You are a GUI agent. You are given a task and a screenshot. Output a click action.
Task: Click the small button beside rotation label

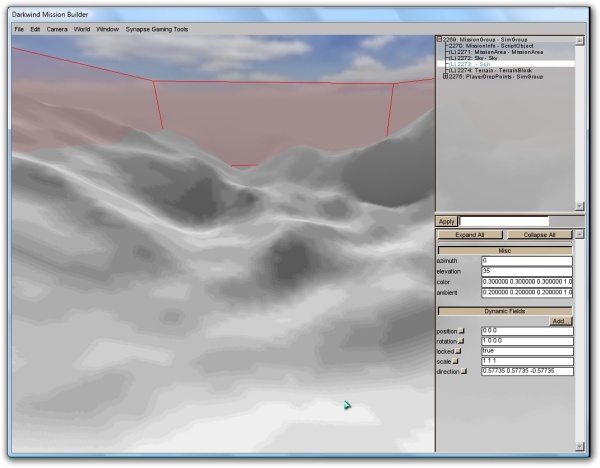click(x=461, y=341)
